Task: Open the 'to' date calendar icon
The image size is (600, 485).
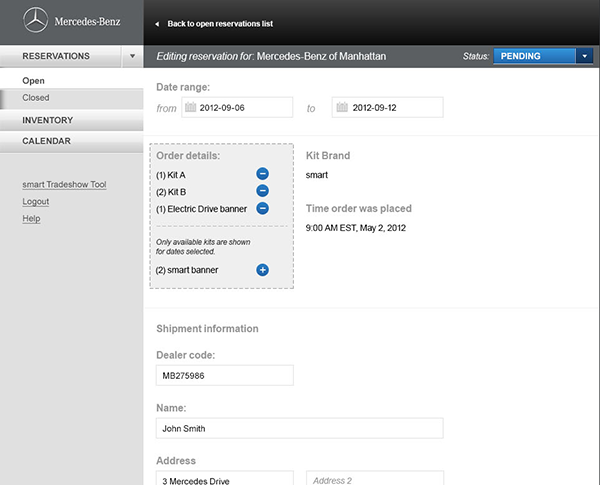Action: click(341, 107)
